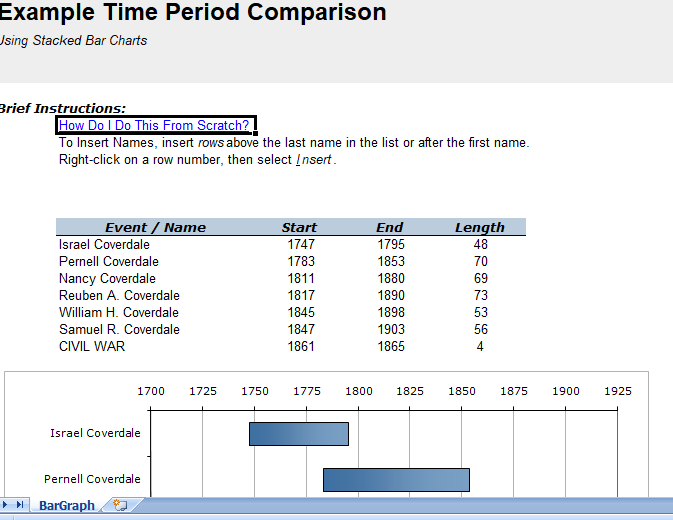This screenshot has height=520, width=673.
Task: Open the 'How Do I Do This From Scratch?' link
Action: (x=154, y=125)
